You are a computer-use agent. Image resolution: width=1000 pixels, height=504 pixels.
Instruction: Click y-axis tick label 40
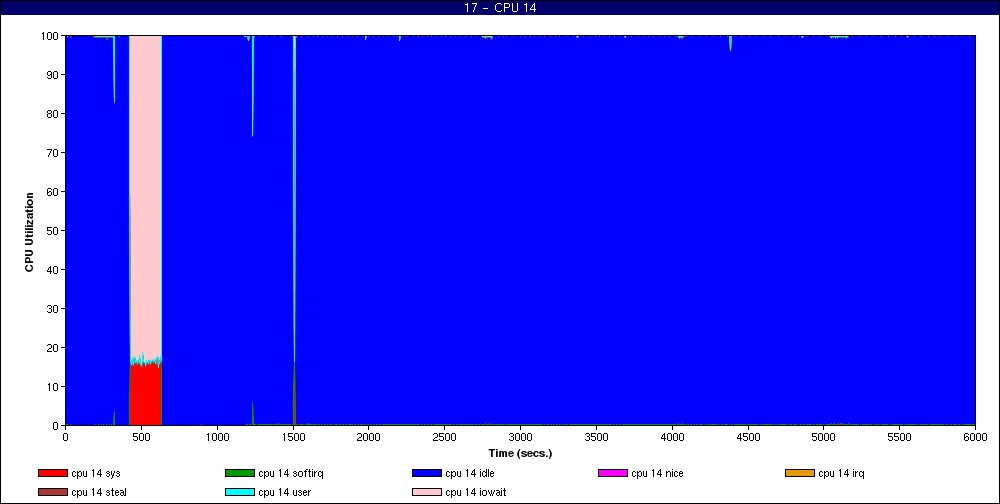[54, 270]
